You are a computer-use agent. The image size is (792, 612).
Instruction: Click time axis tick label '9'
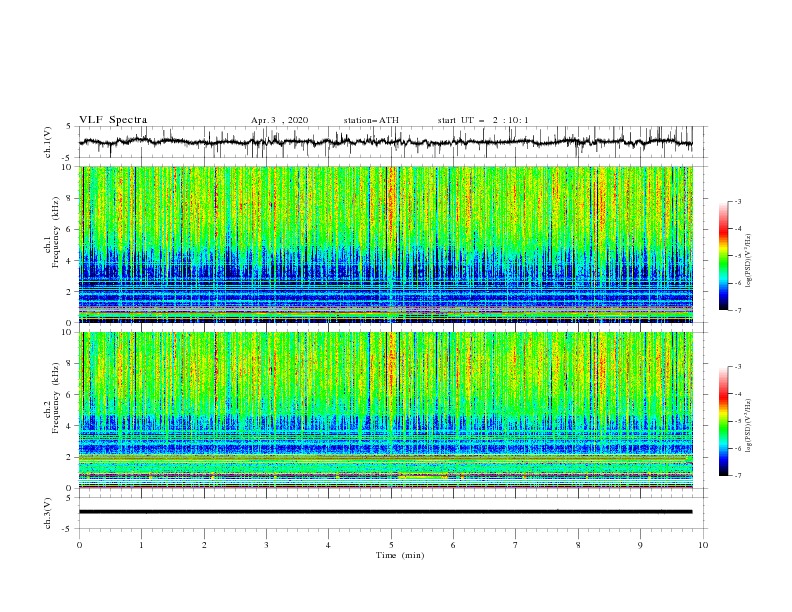(640, 545)
